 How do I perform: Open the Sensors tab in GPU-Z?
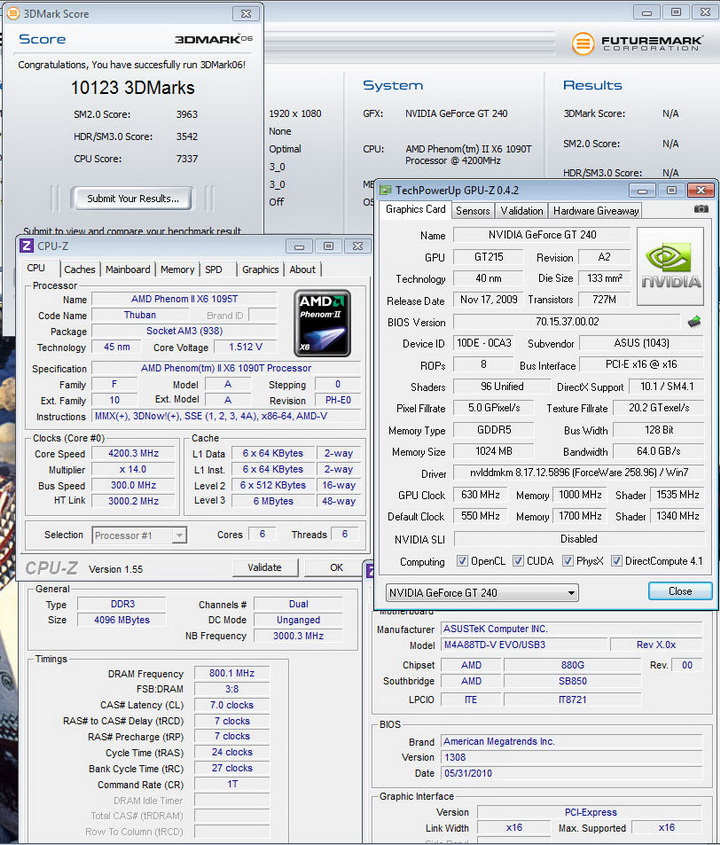(473, 211)
